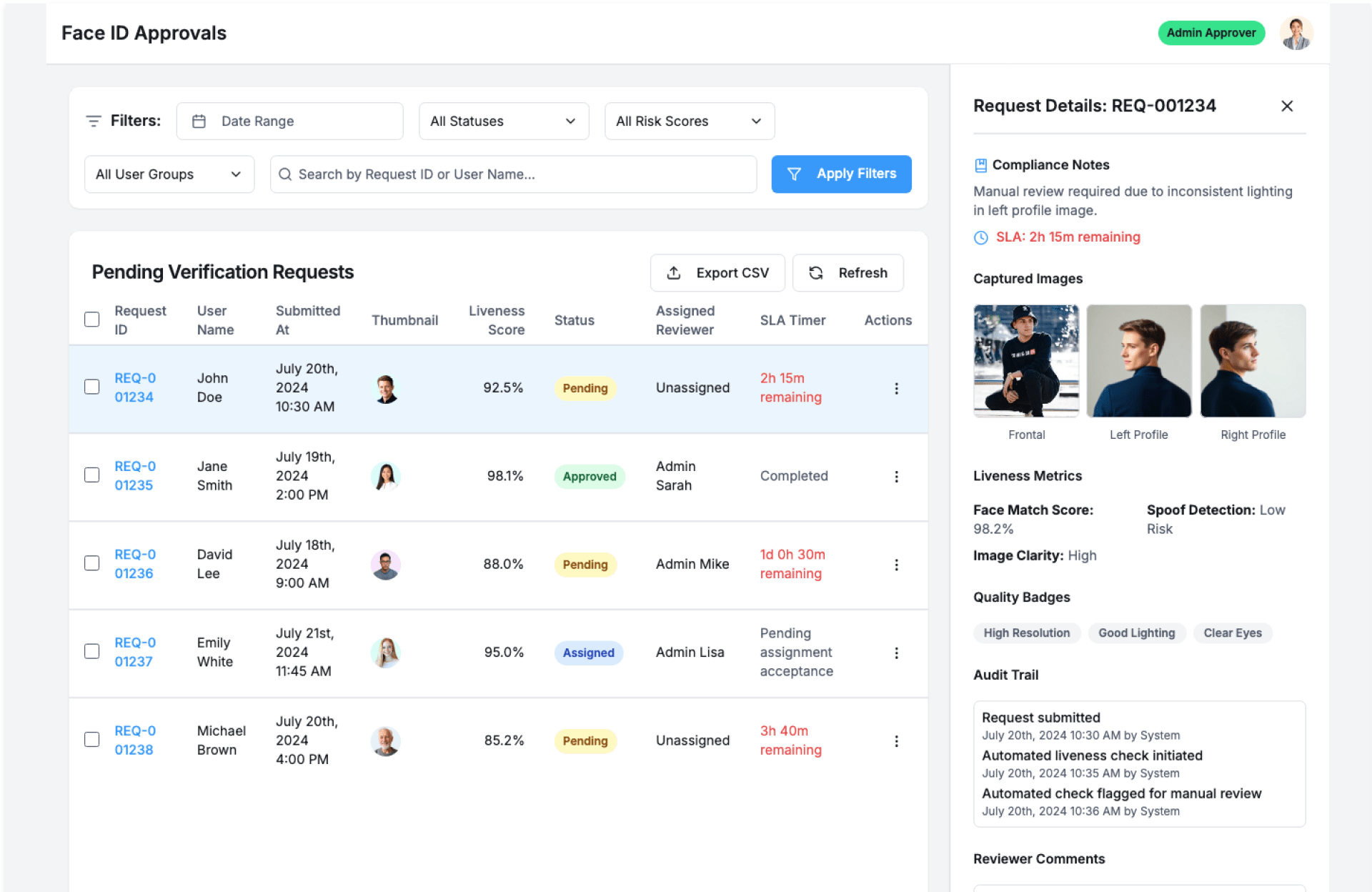Open the All Risk Scores dropdown

coord(689,122)
